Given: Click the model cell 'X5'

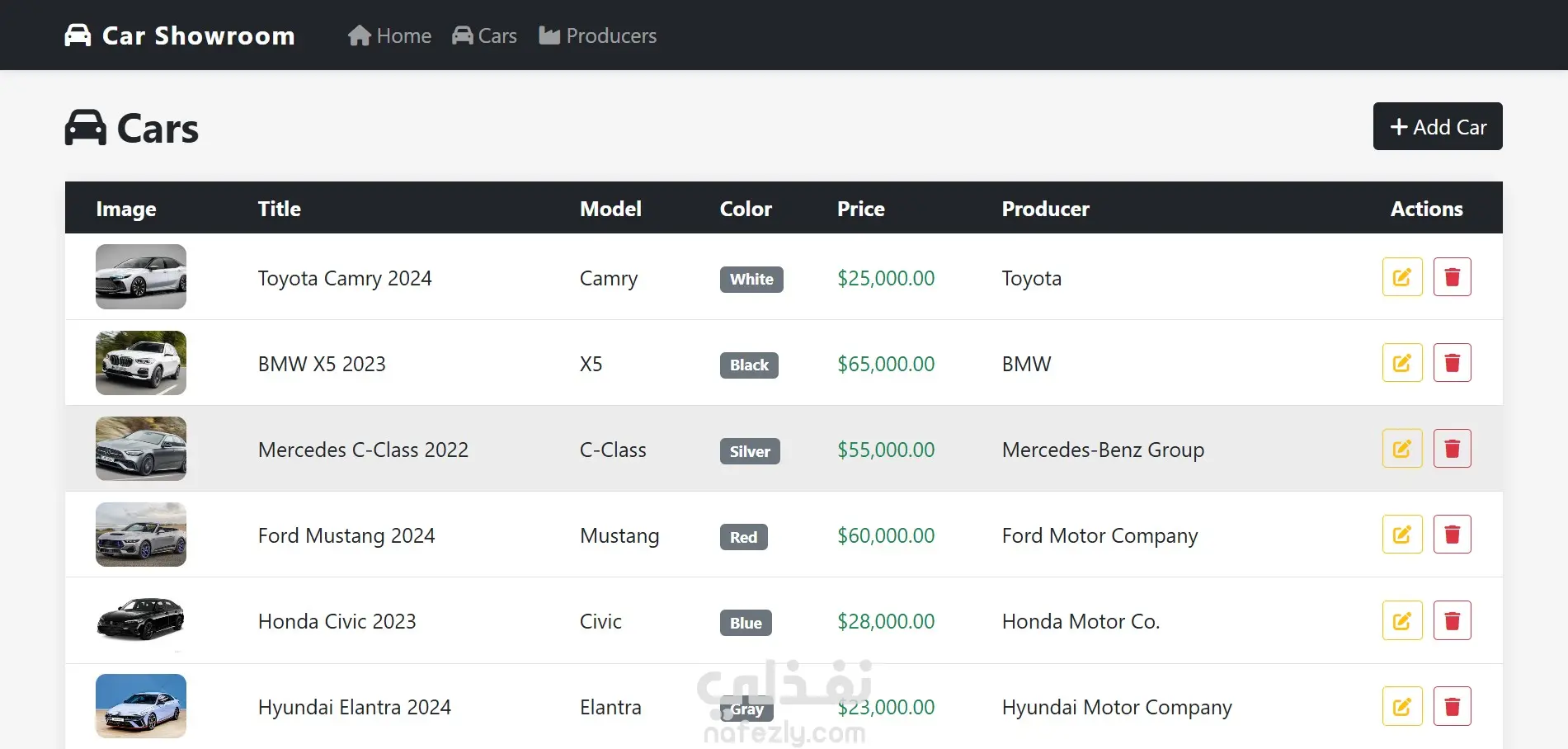Looking at the screenshot, I should (x=591, y=364).
